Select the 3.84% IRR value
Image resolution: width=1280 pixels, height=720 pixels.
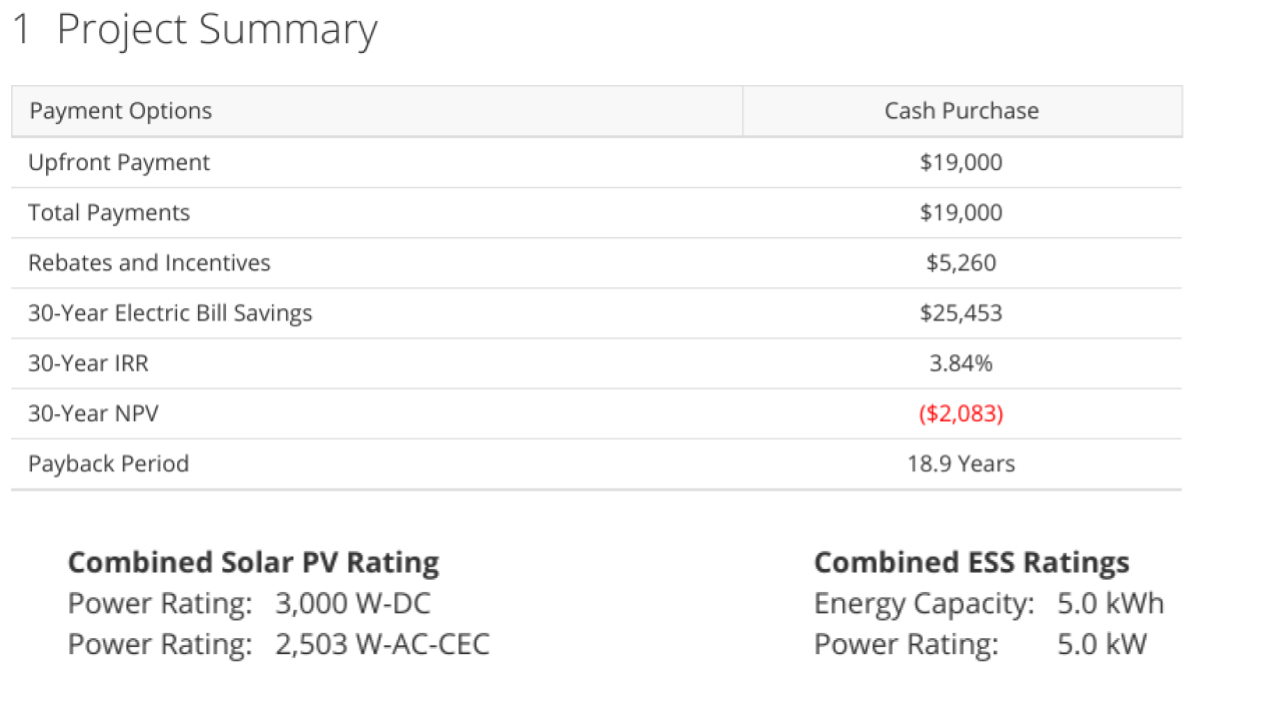(961, 363)
